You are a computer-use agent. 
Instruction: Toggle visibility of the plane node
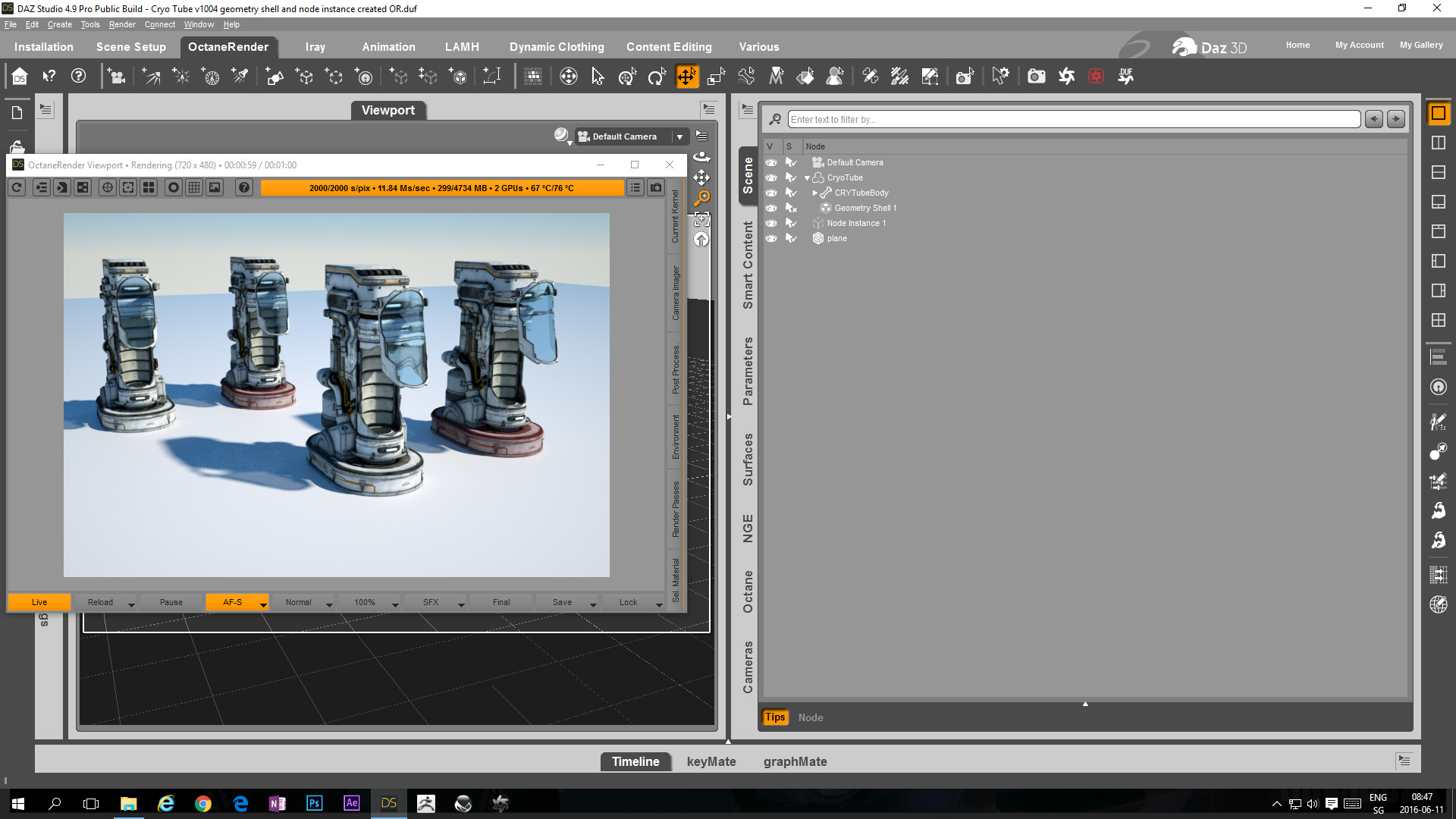tap(771, 238)
